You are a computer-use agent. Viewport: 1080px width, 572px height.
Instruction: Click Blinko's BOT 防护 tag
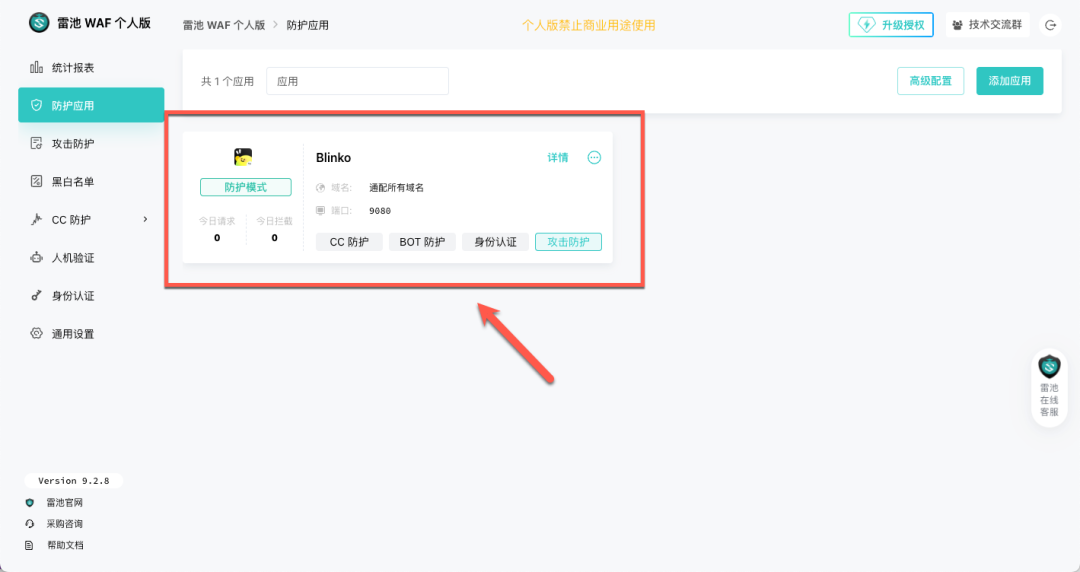[x=422, y=242]
